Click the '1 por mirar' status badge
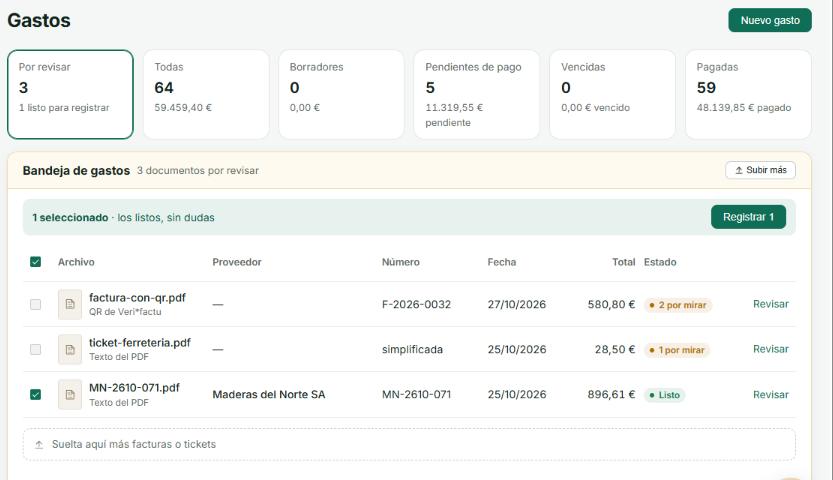This screenshot has height=480, width=833. (x=677, y=350)
